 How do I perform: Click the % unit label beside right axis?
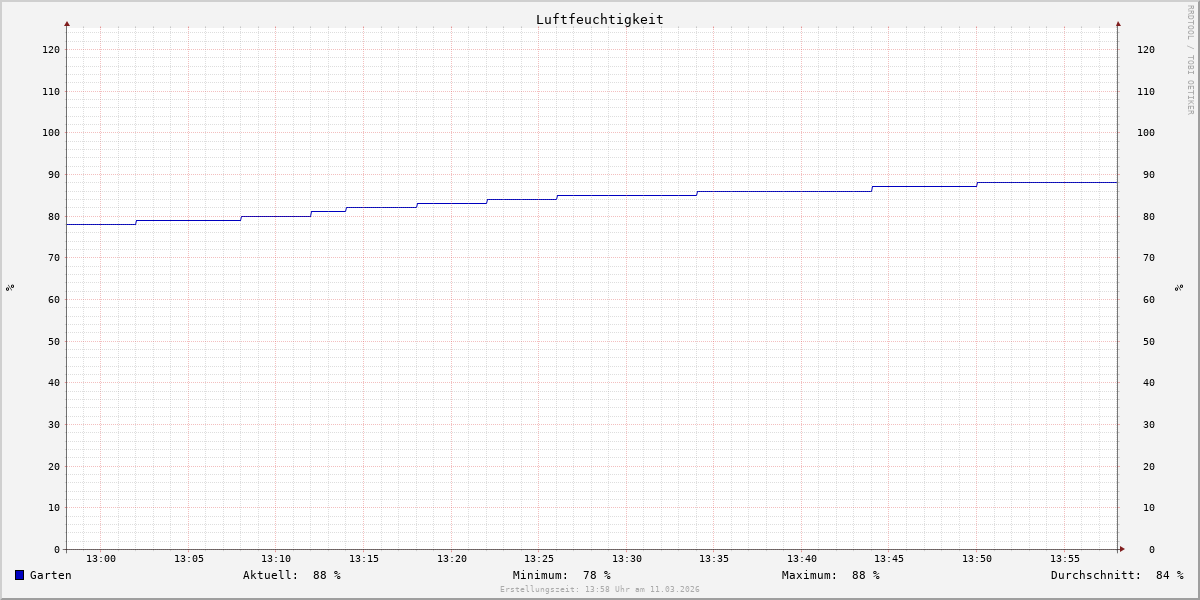1179,287
